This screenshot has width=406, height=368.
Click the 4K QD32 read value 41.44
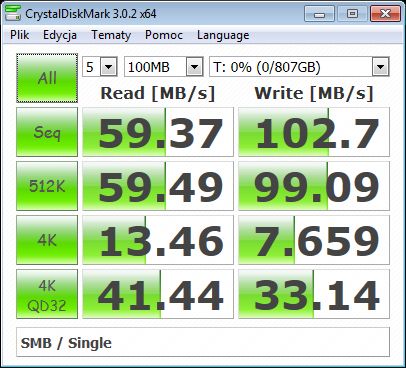(158, 294)
